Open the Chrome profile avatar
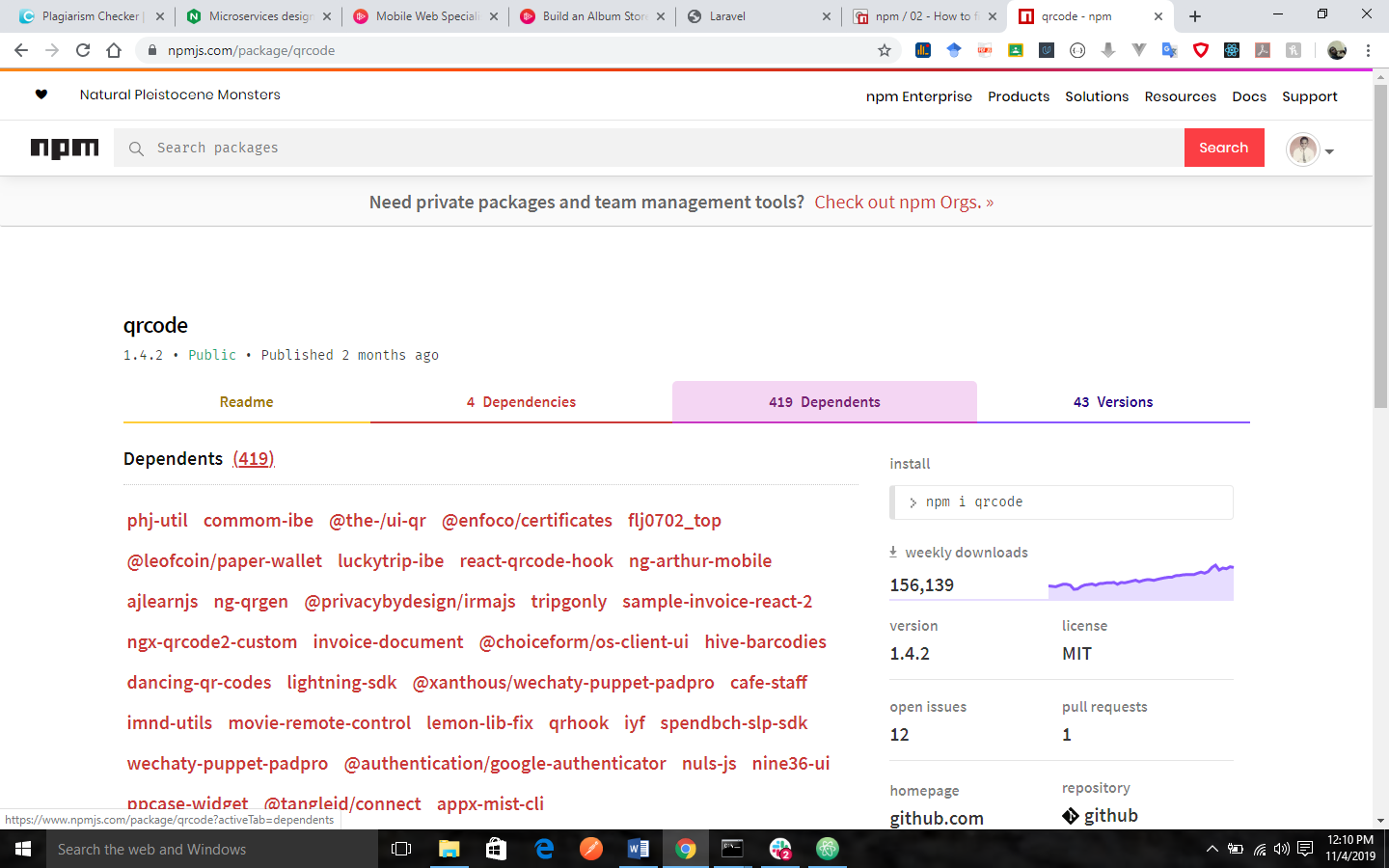This screenshot has width=1389, height=868. point(1337,50)
